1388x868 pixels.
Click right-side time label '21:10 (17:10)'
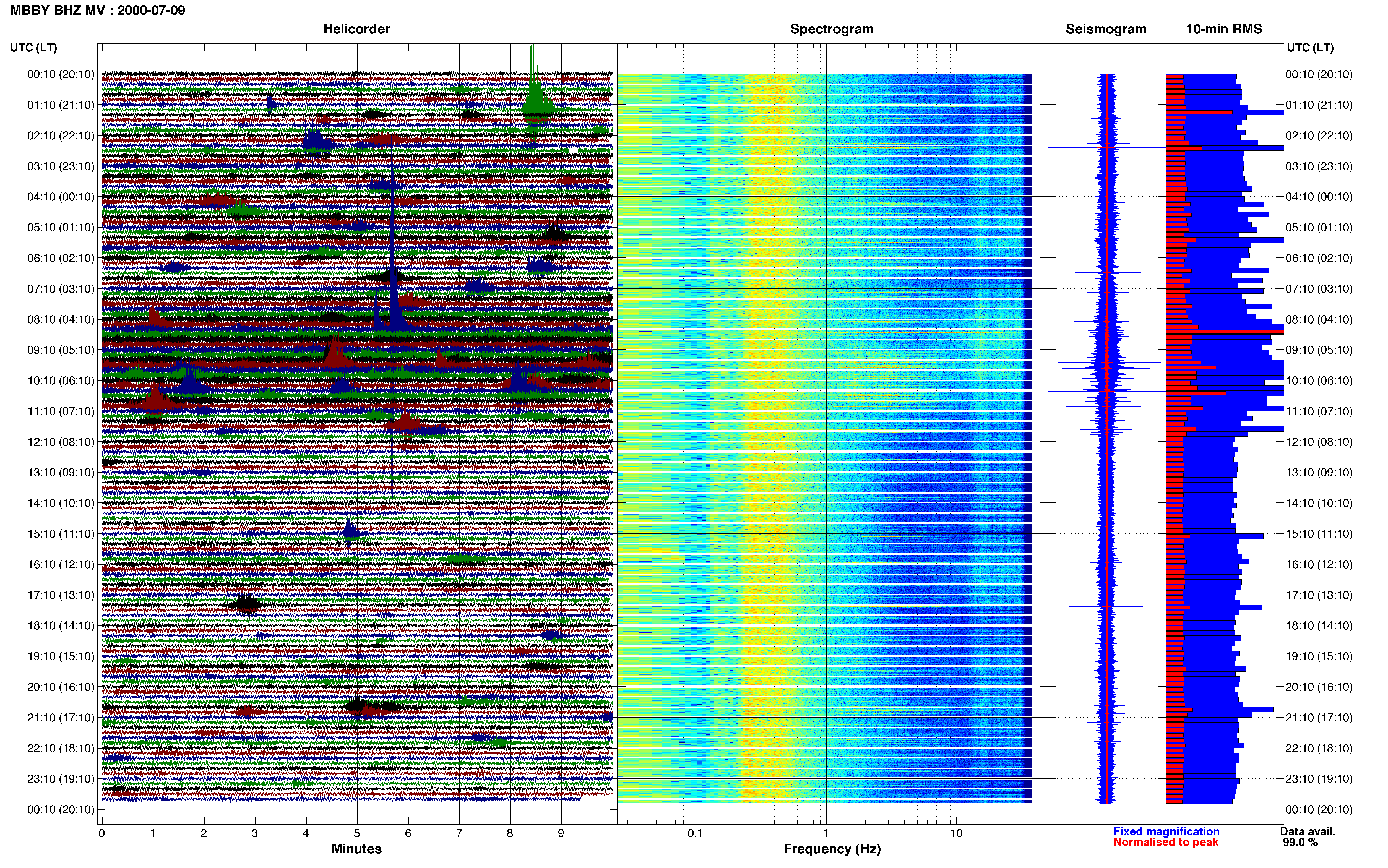coord(1319,718)
